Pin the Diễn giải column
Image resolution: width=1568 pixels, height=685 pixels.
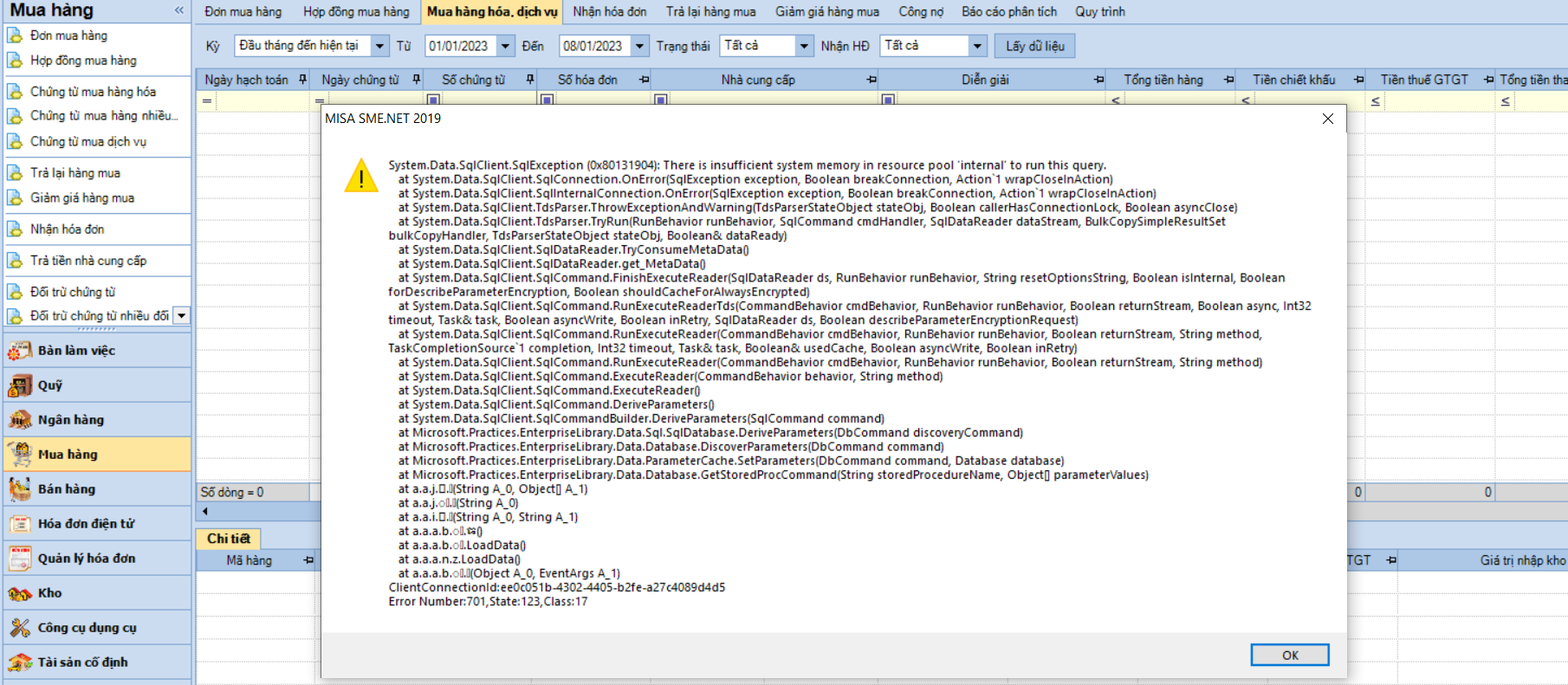click(1099, 80)
